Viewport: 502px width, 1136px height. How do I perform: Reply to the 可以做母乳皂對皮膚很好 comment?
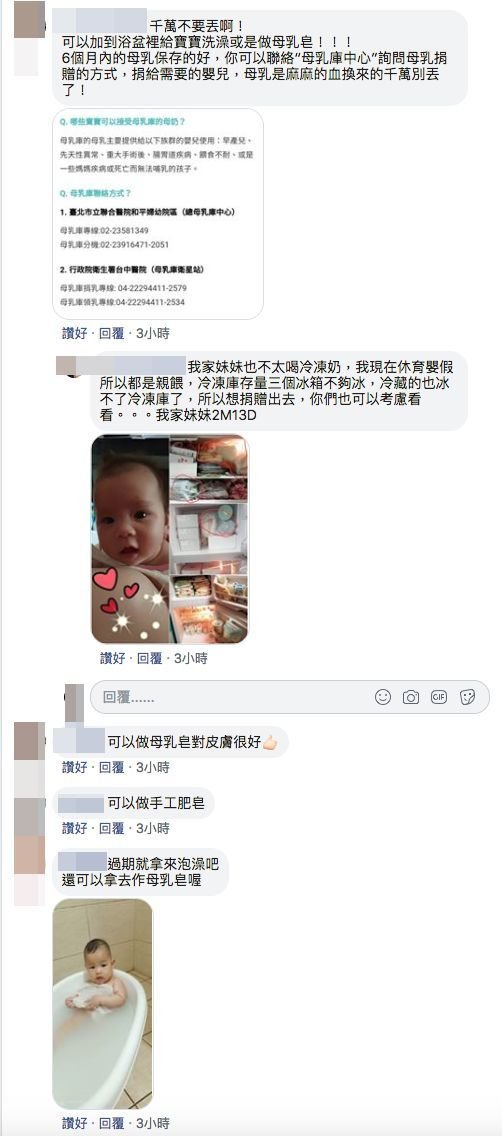pyautogui.click(x=111, y=767)
